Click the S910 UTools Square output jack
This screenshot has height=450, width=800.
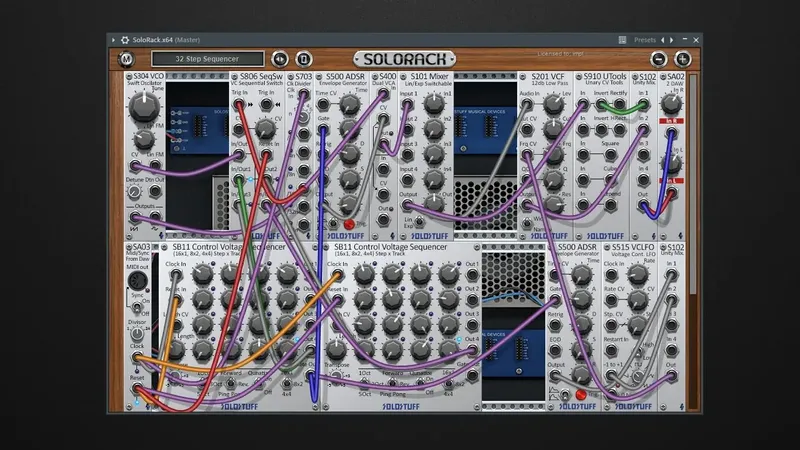611,155
